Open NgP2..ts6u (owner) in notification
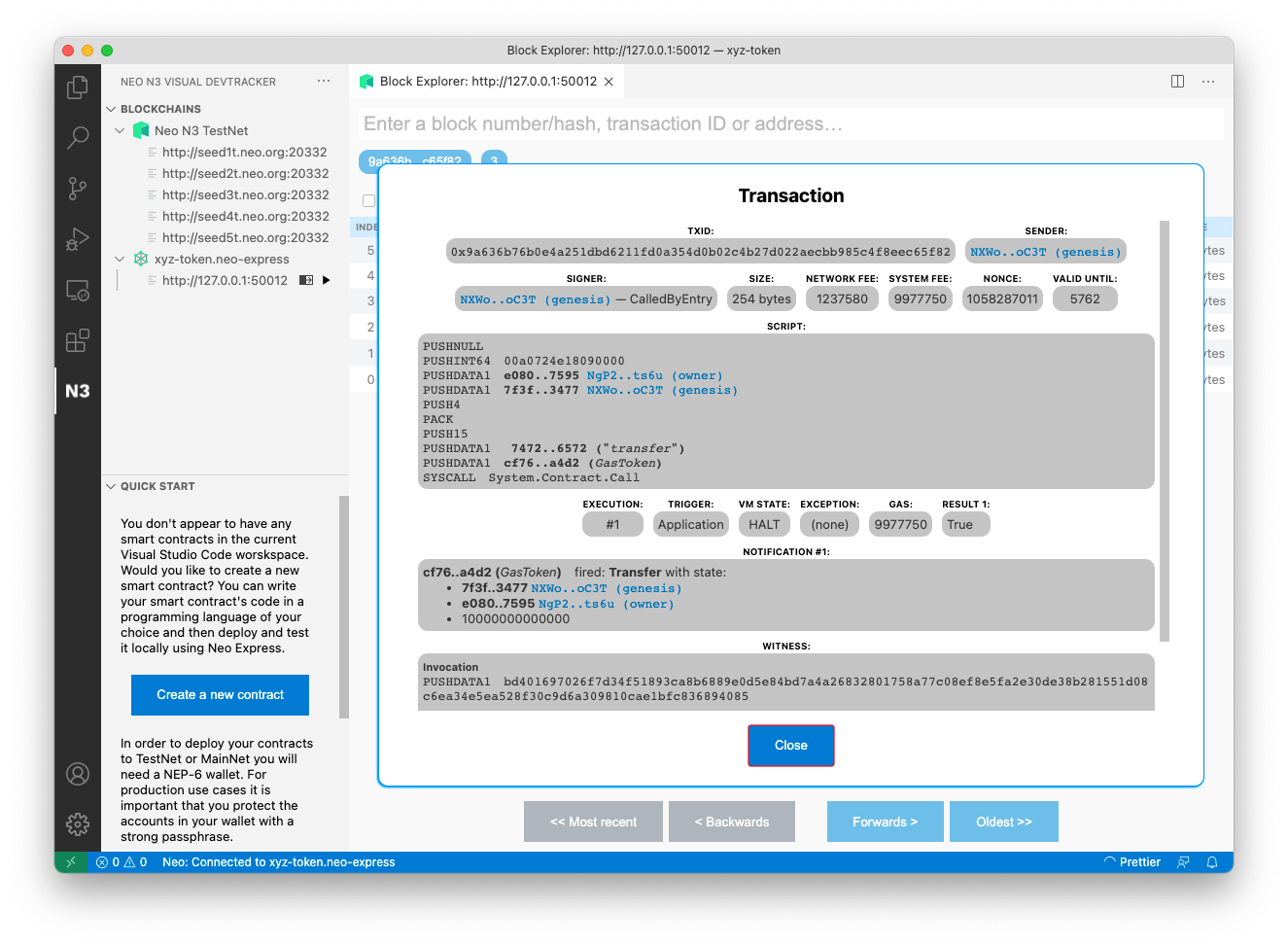 [607, 604]
